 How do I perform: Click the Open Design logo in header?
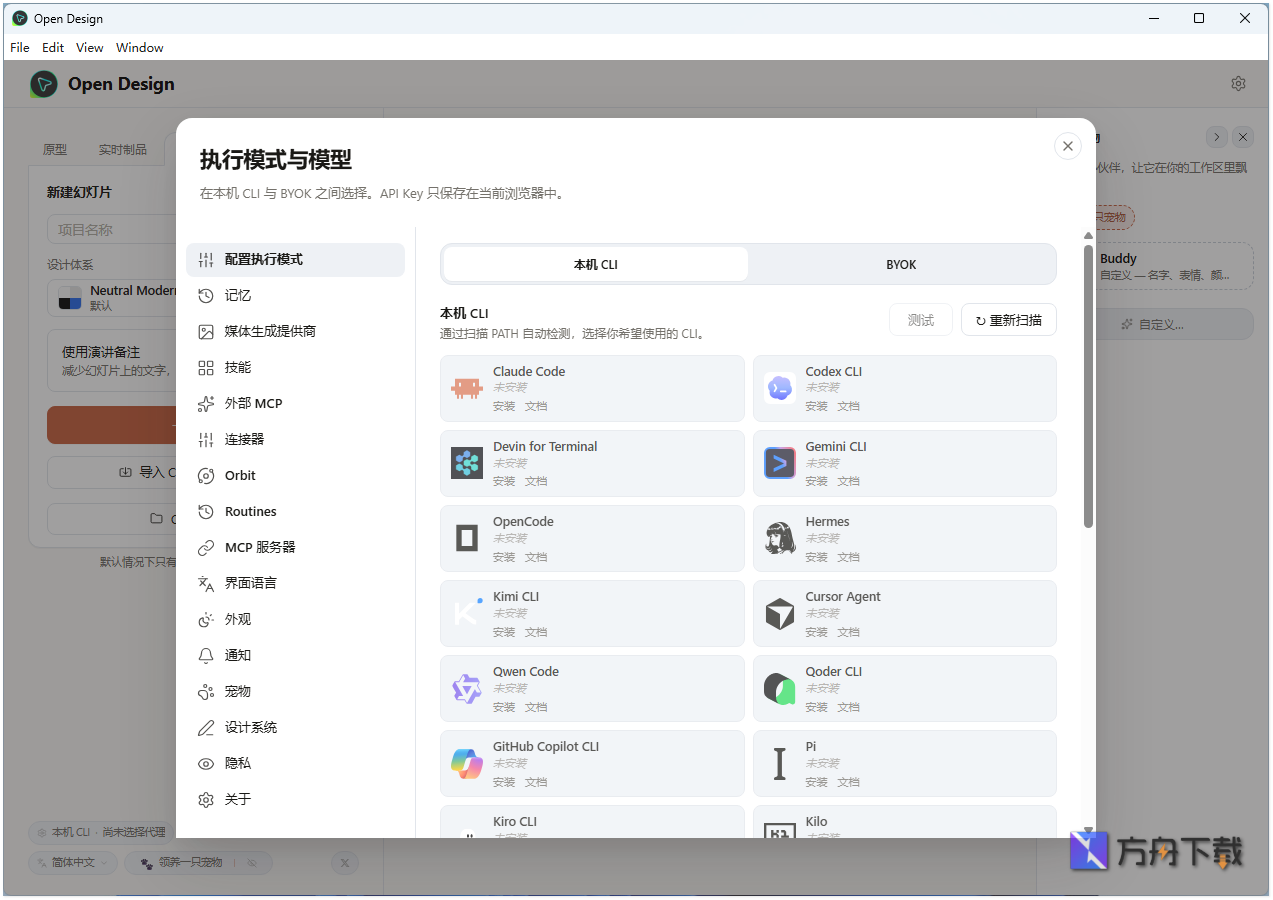click(43, 84)
